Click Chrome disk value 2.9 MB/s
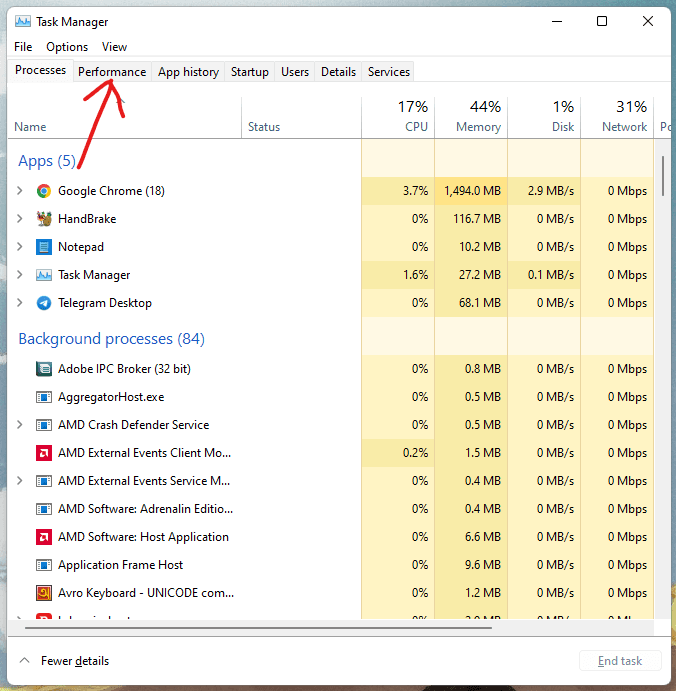Image resolution: width=676 pixels, height=691 pixels. [x=551, y=191]
